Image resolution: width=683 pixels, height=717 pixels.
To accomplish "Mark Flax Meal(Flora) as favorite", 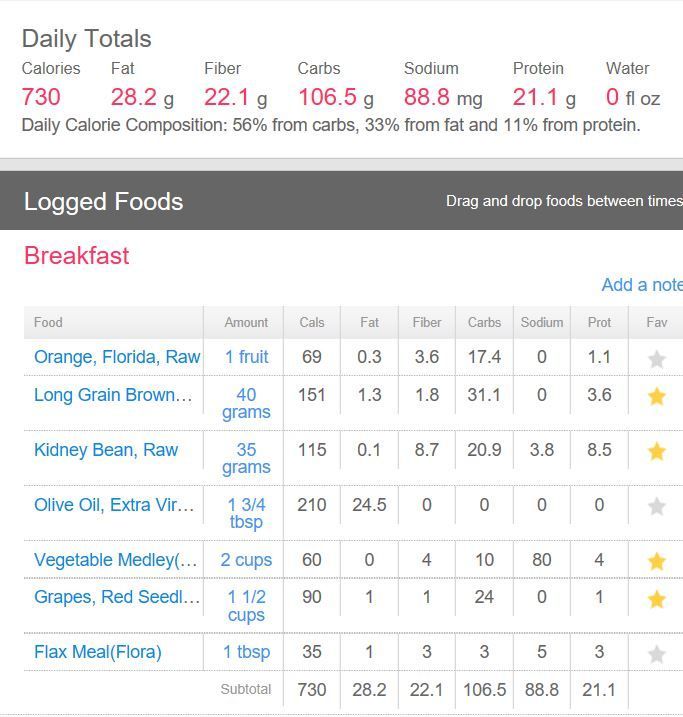I will pos(657,654).
